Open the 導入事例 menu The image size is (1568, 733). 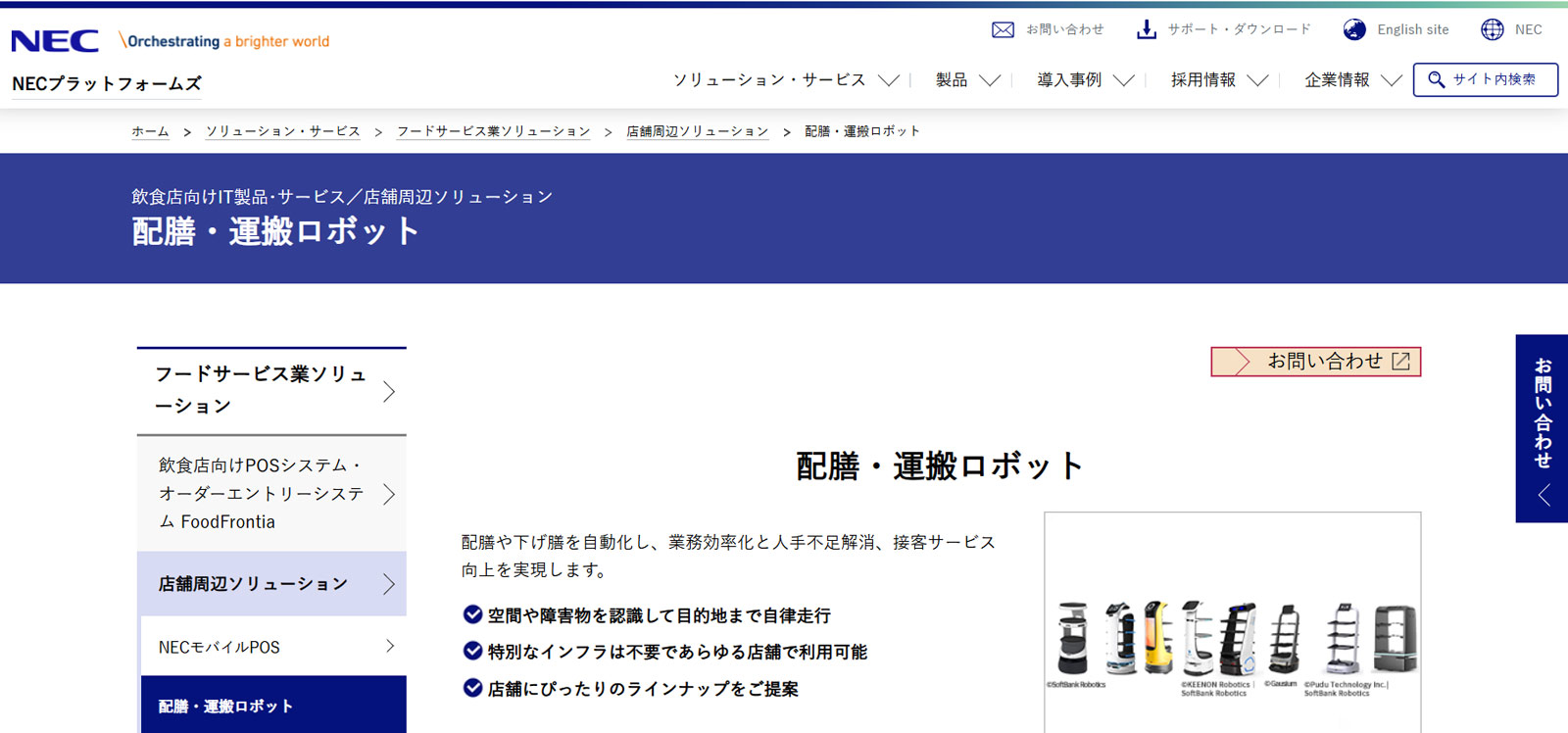click(1069, 79)
